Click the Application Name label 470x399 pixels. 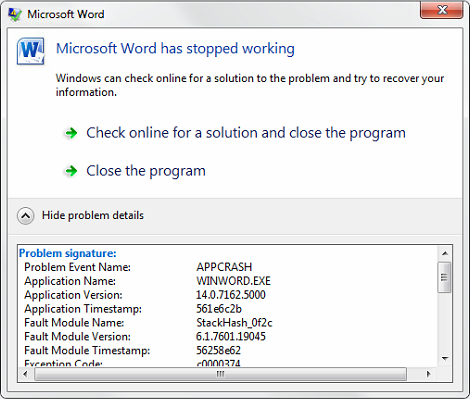pyautogui.click(x=70, y=281)
